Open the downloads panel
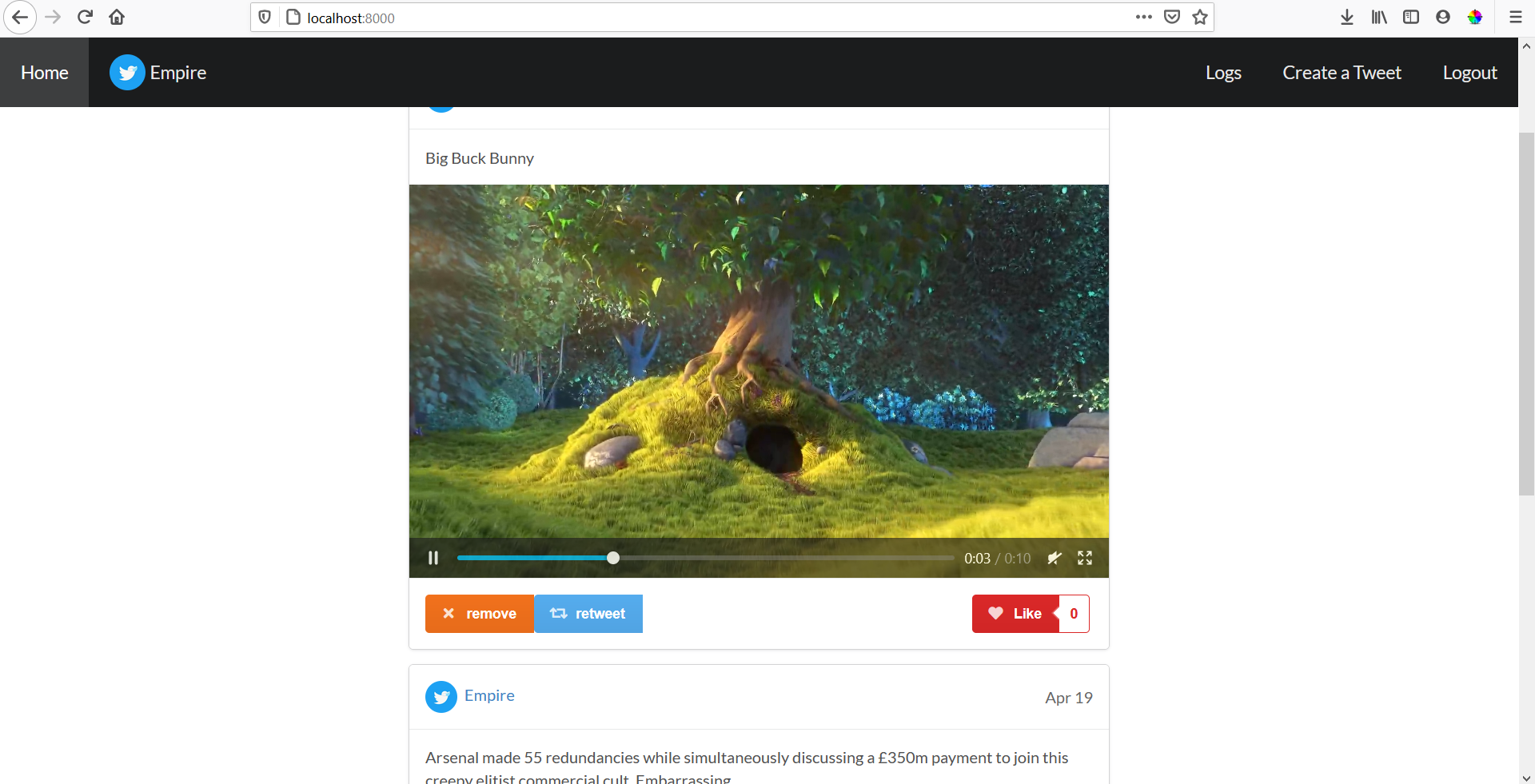This screenshot has height=784, width=1535. (x=1347, y=17)
